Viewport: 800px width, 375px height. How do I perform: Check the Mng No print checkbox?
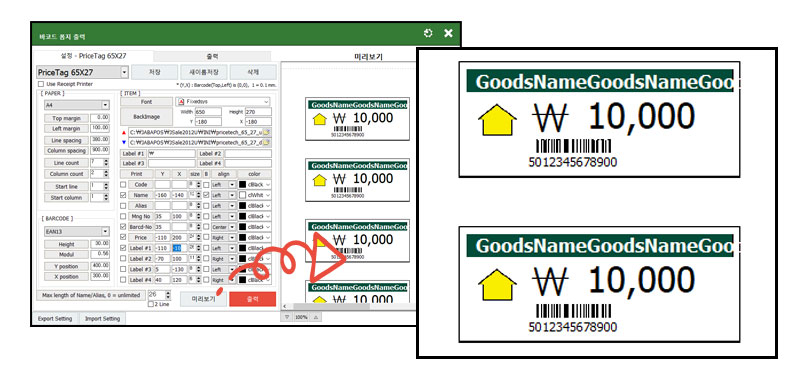(123, 216)
